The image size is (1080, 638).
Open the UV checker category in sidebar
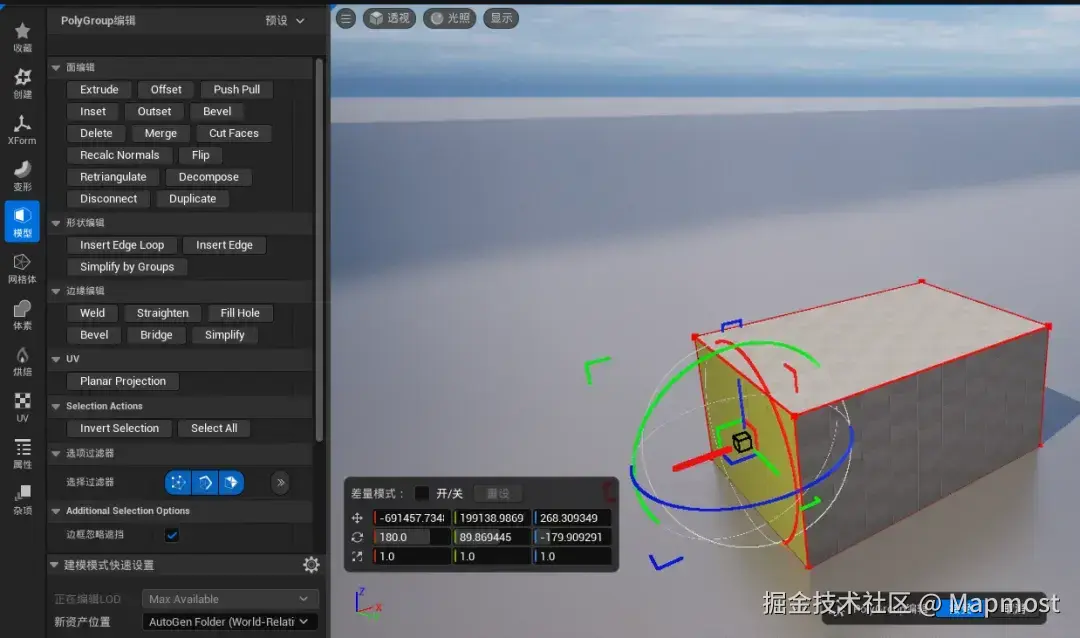pos(22,407)
